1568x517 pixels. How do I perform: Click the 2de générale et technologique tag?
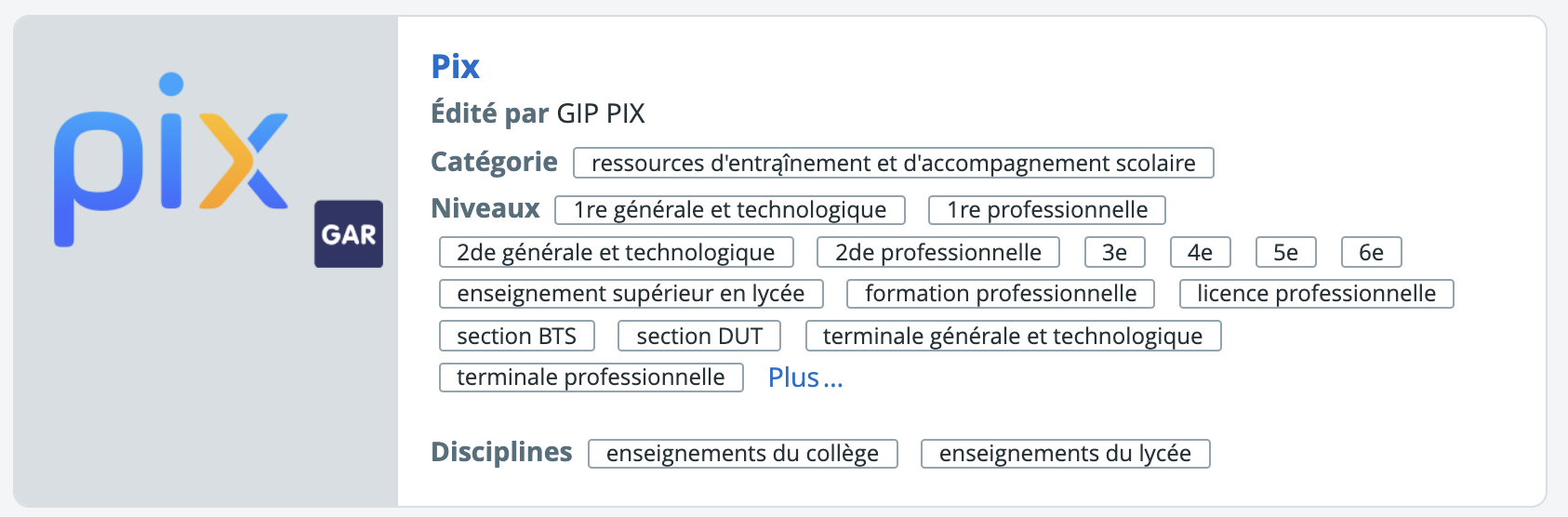click(x=616, y=252)
